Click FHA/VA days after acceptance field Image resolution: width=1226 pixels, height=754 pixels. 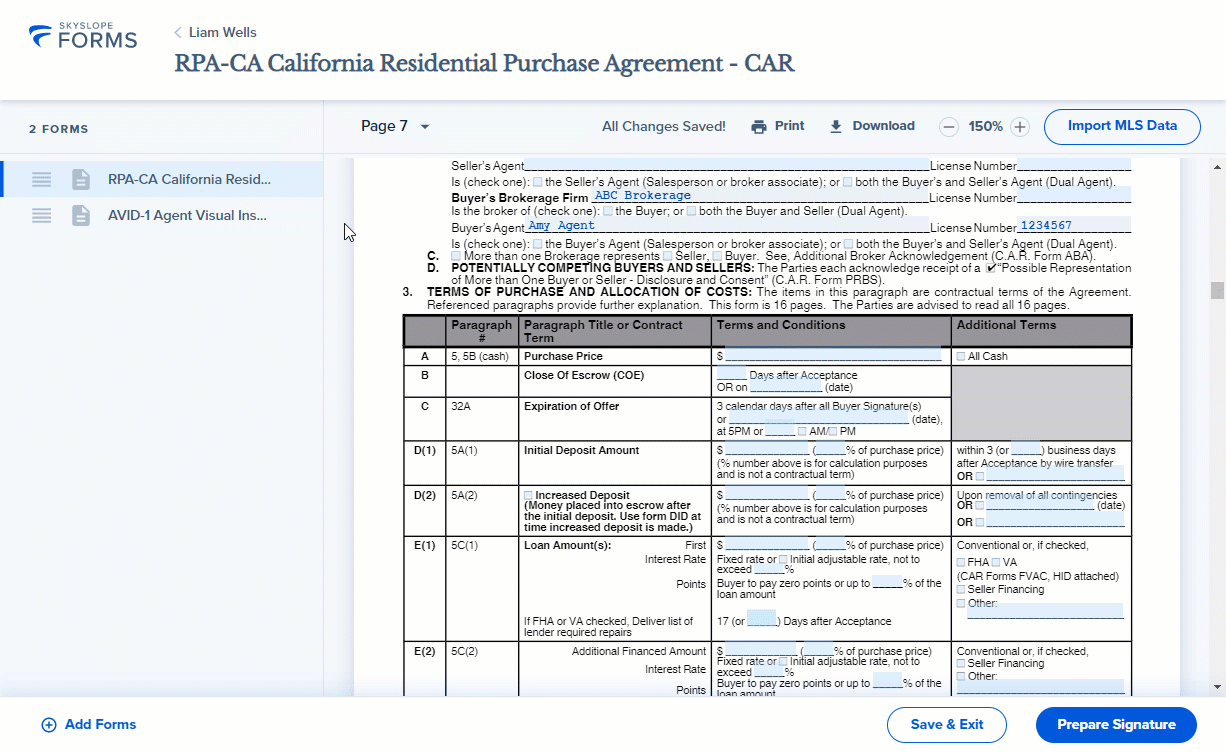point(761,618)
